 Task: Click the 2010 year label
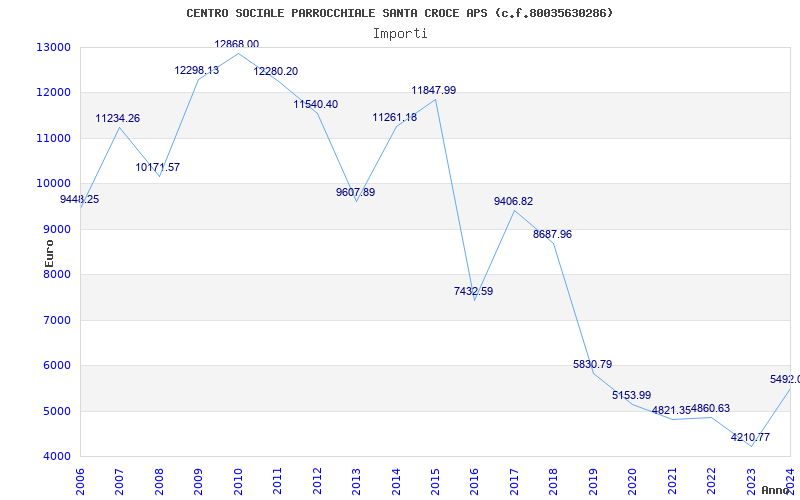[238, 481]
